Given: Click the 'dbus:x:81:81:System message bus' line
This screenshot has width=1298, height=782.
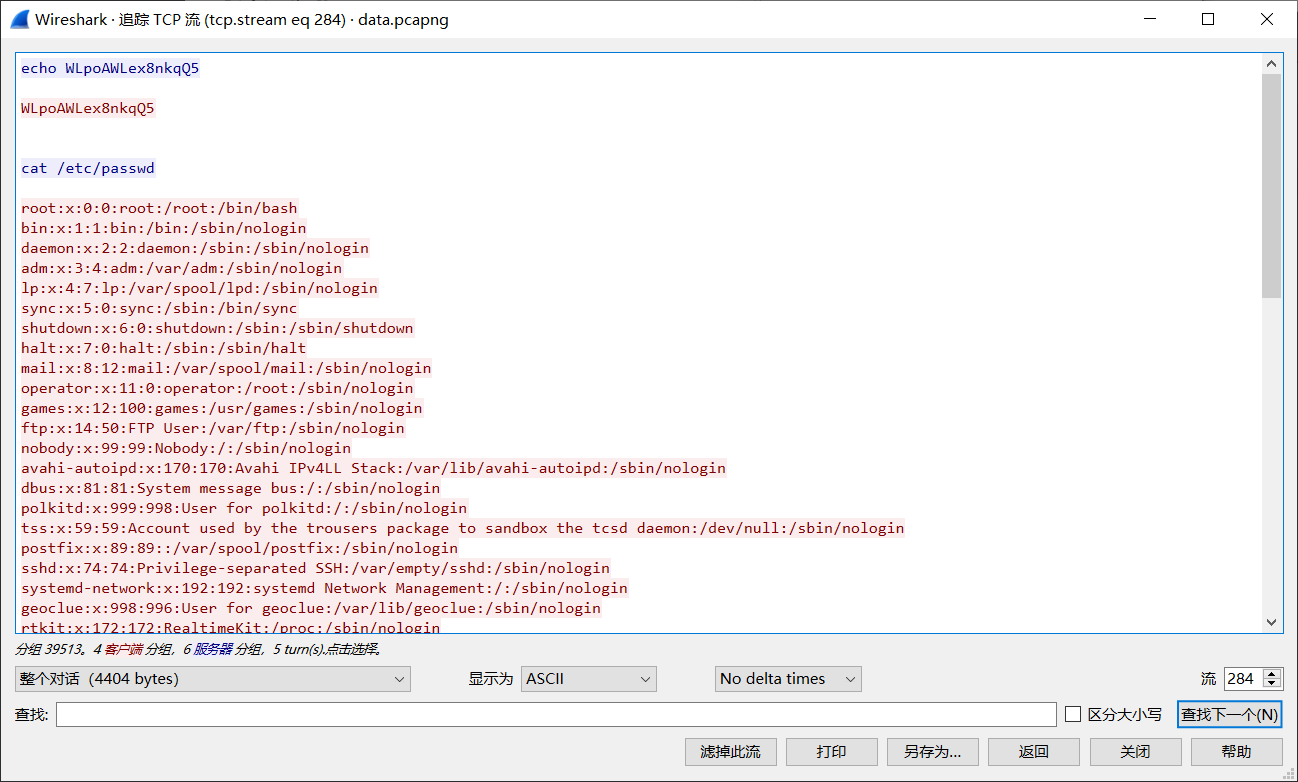Looking at the screenshot, I should click(230, 488).
